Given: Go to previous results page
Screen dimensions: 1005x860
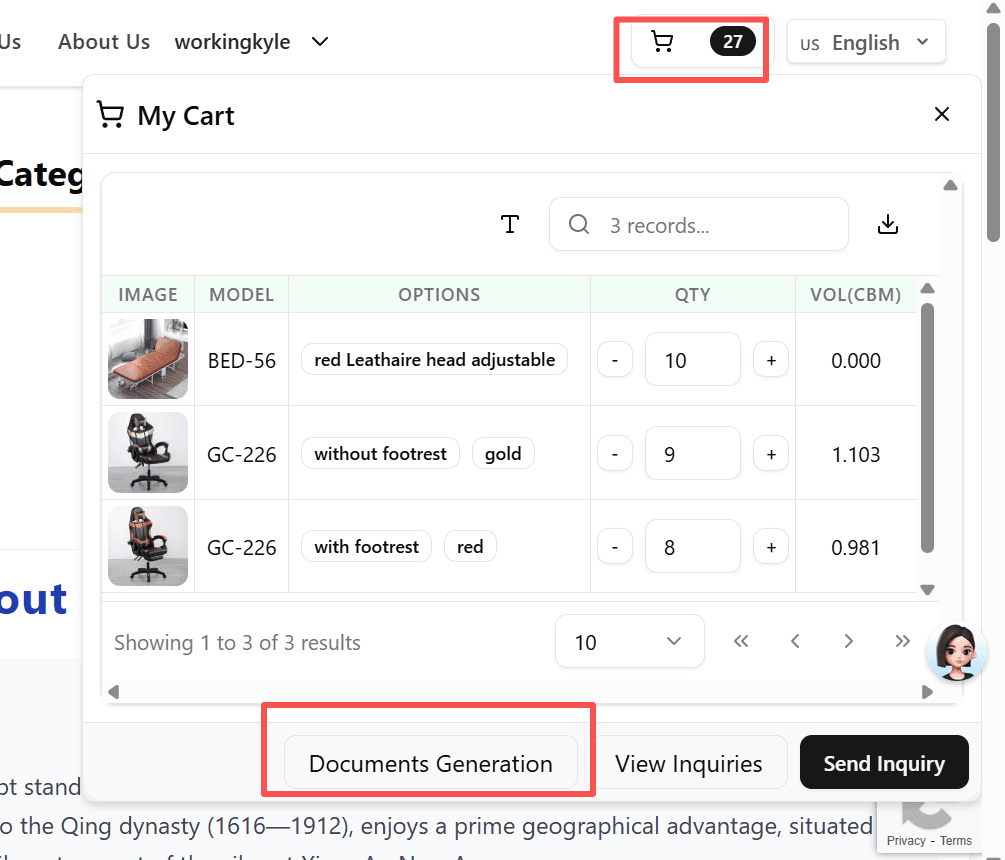Looking at the screenshot, I should pos(795,641).
